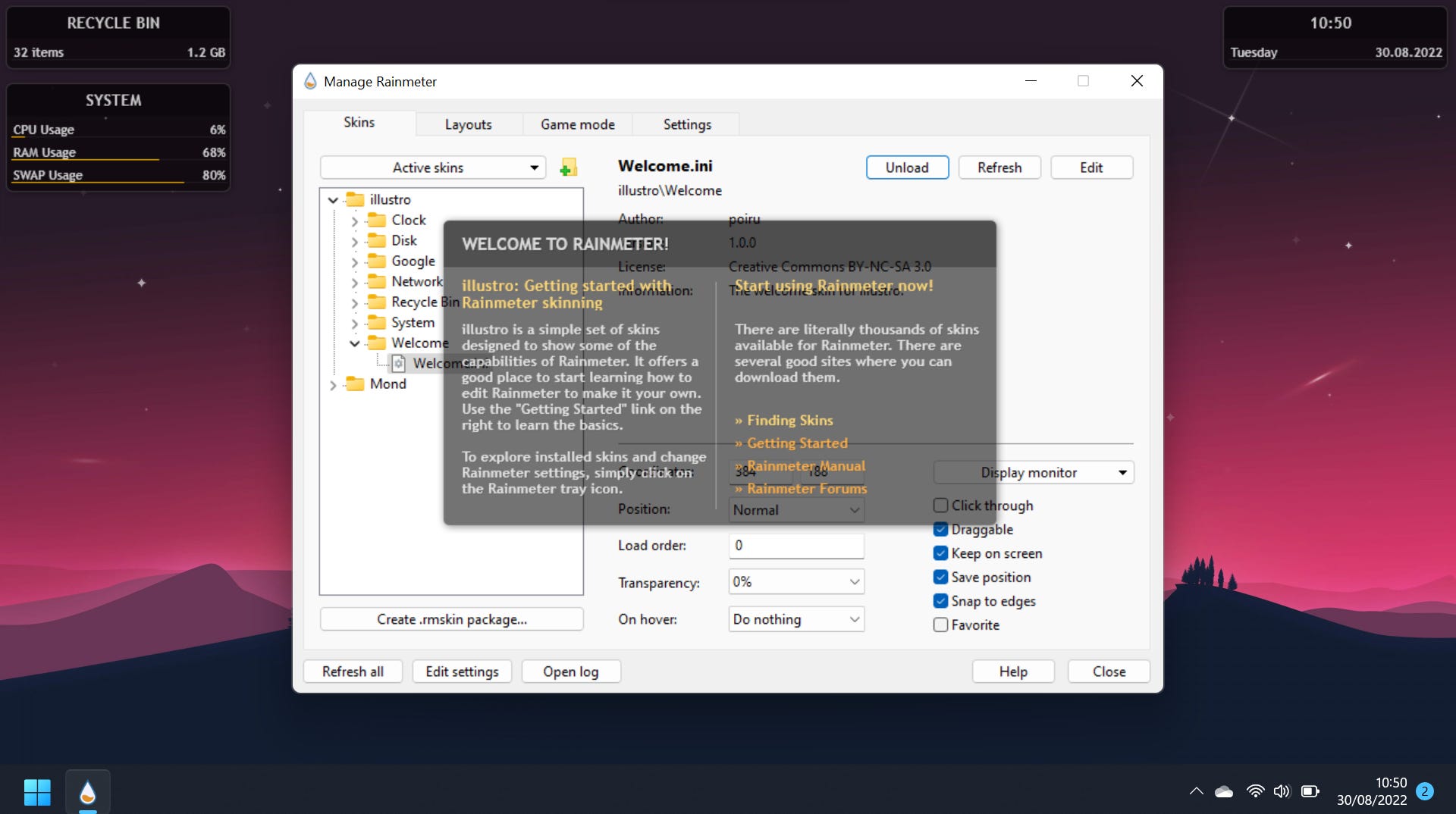
Task: Click the Rainmeter raindrop taskbar icon
Action: coord(88,792)
